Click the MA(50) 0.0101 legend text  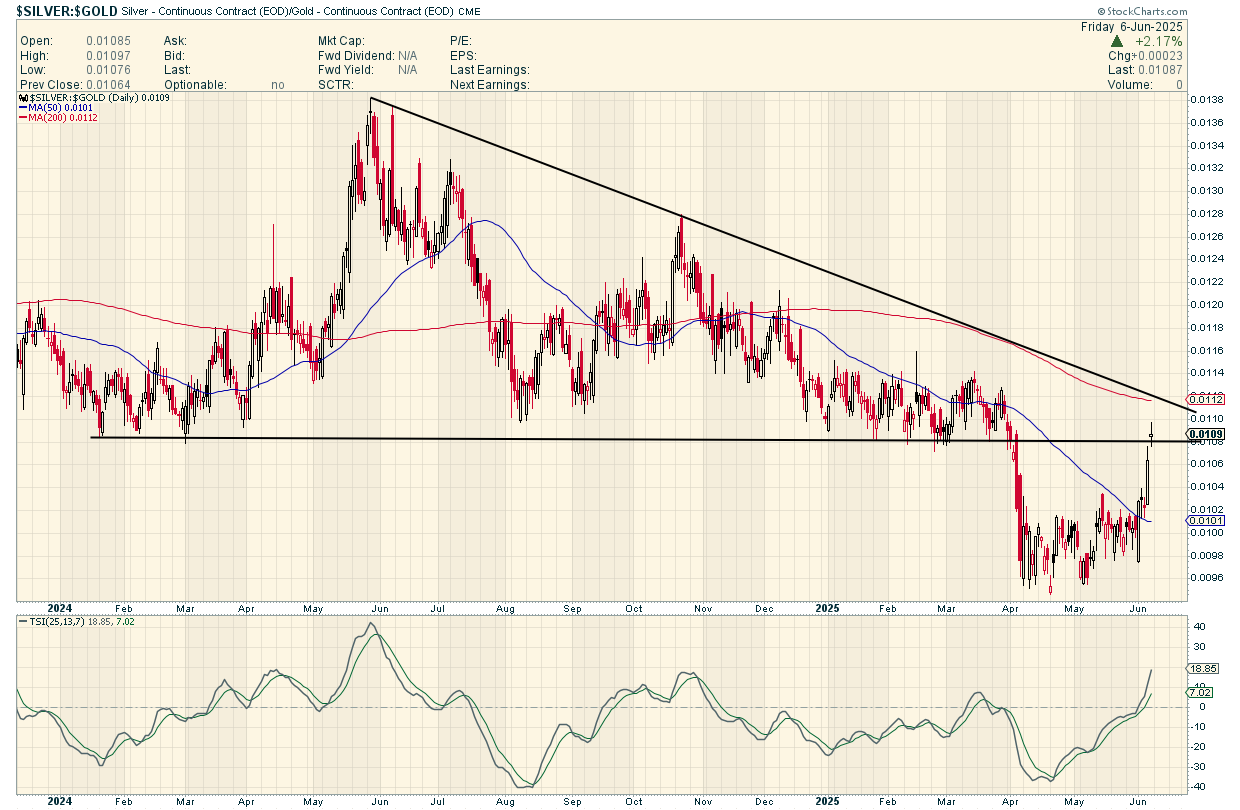(x=58, y=108)
